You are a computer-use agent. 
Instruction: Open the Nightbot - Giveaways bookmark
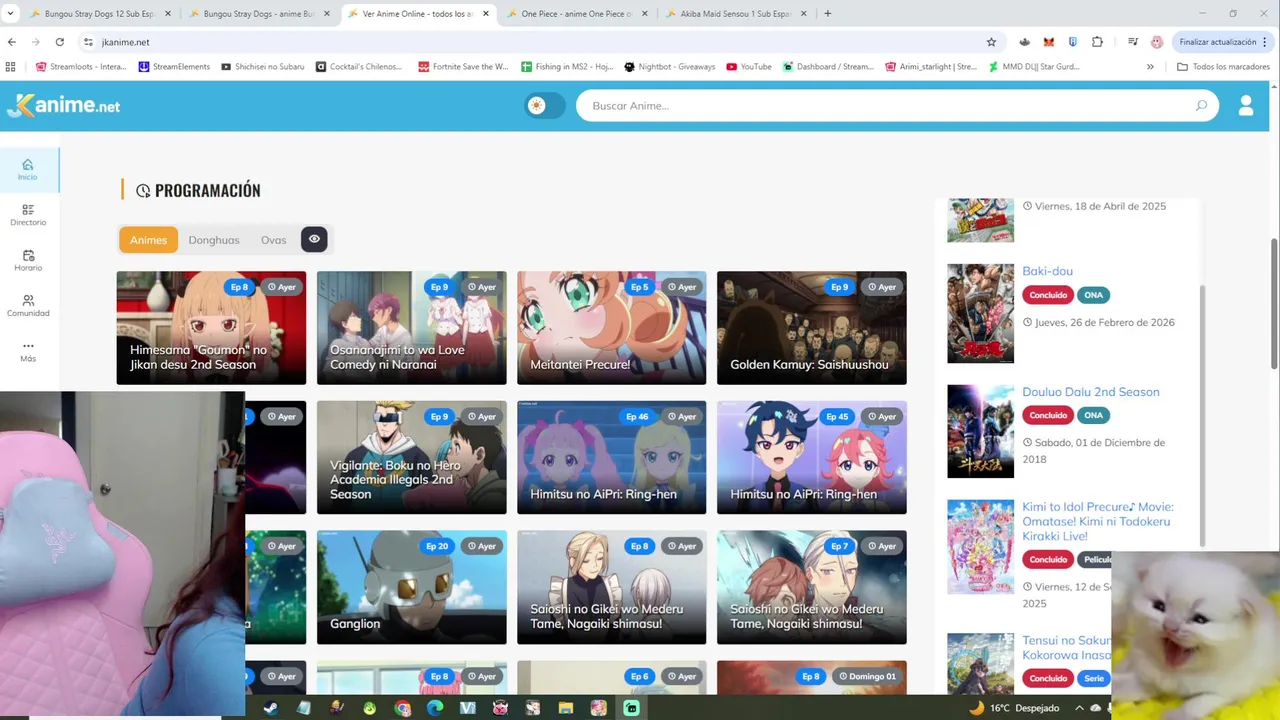(x=670, y=67)
